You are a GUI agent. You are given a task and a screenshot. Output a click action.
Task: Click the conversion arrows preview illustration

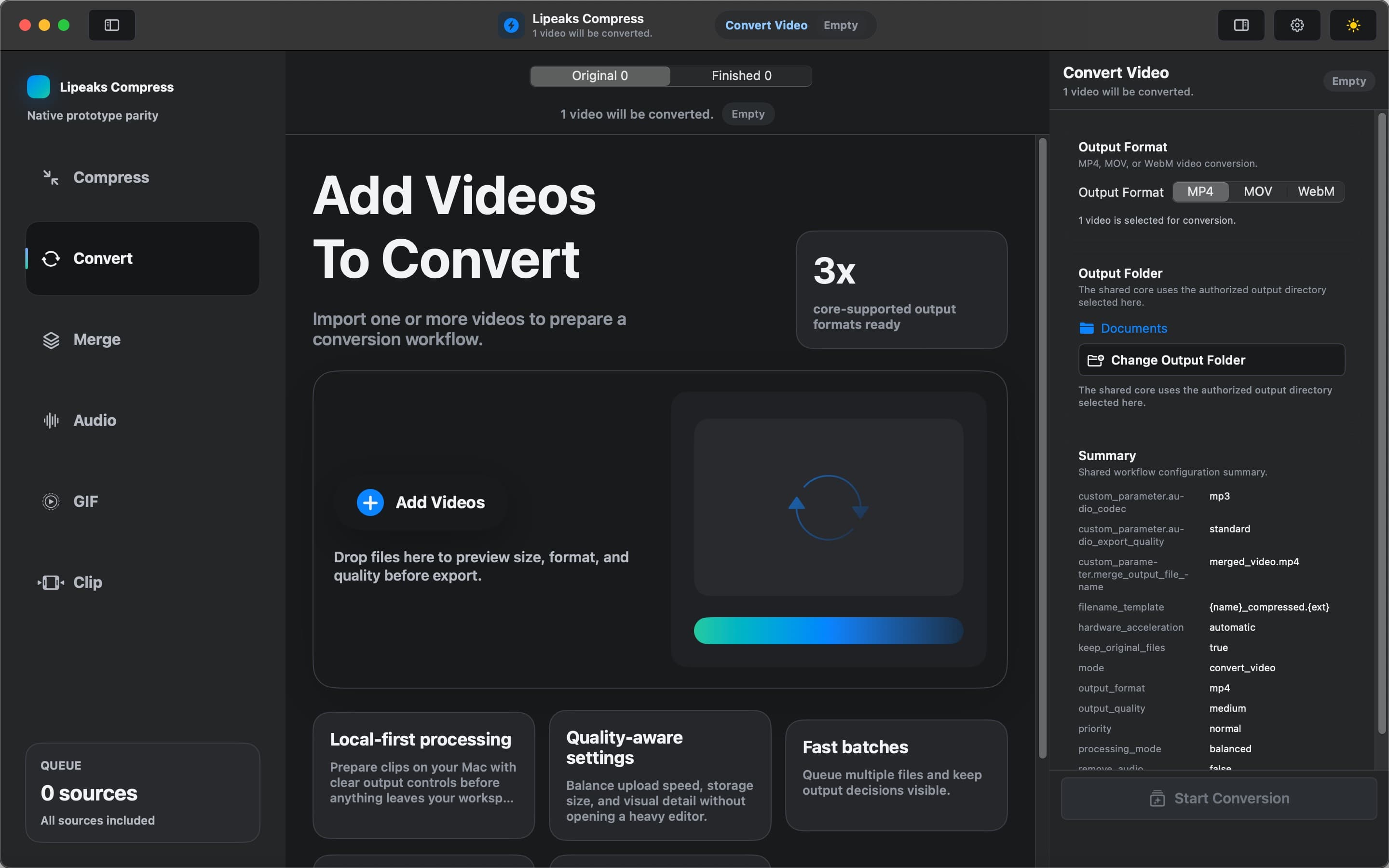(x=828, y=507)
